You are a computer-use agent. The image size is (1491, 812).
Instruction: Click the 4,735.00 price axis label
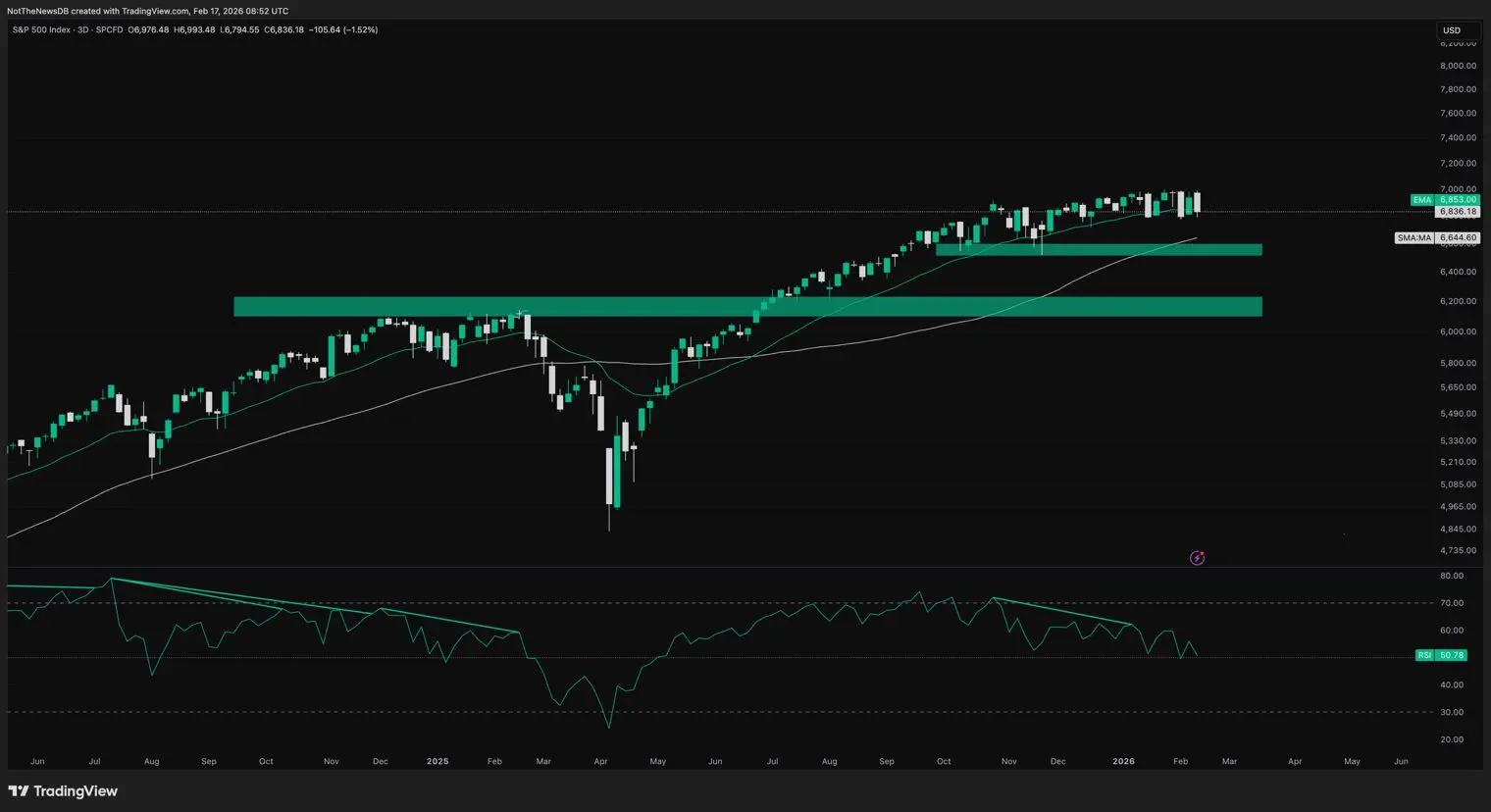coord(1458,551)
